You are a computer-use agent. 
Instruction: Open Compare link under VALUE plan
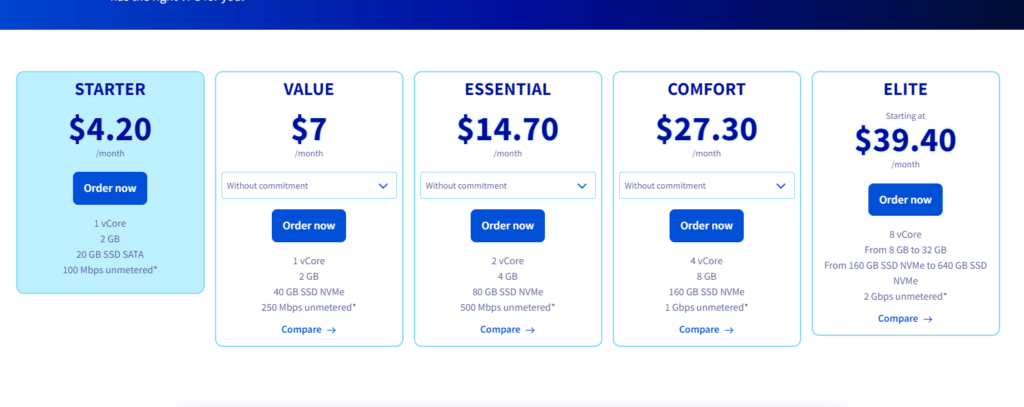309,329
